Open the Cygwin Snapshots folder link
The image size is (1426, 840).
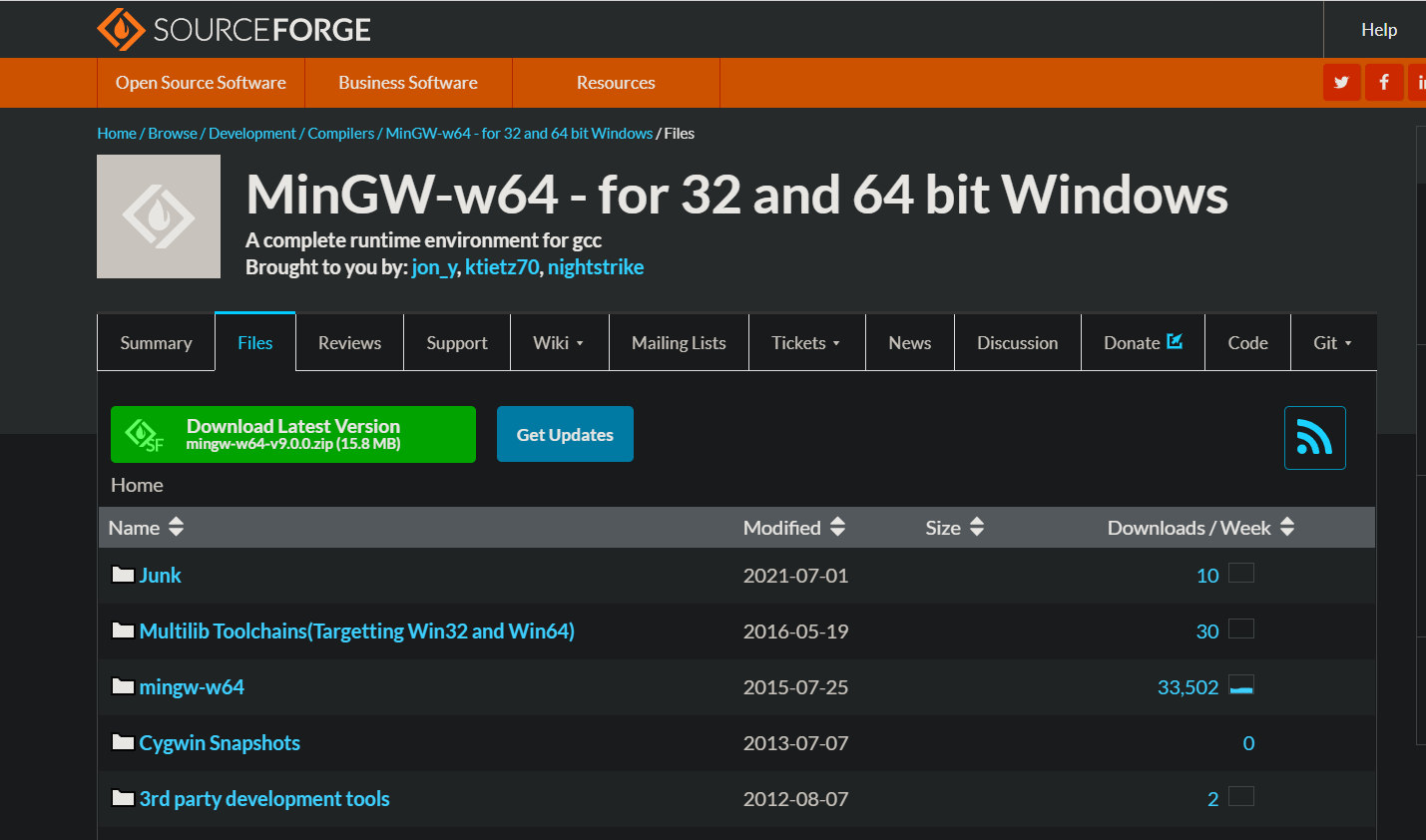(220, 743)
